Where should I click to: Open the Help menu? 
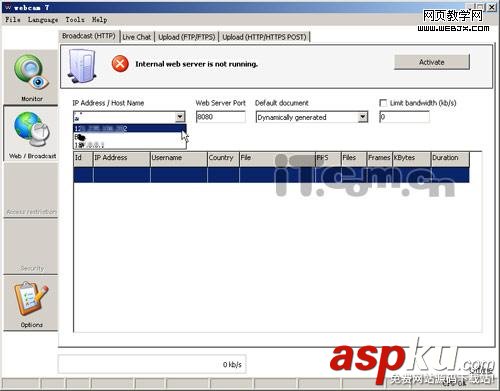[x=99, y=20]
